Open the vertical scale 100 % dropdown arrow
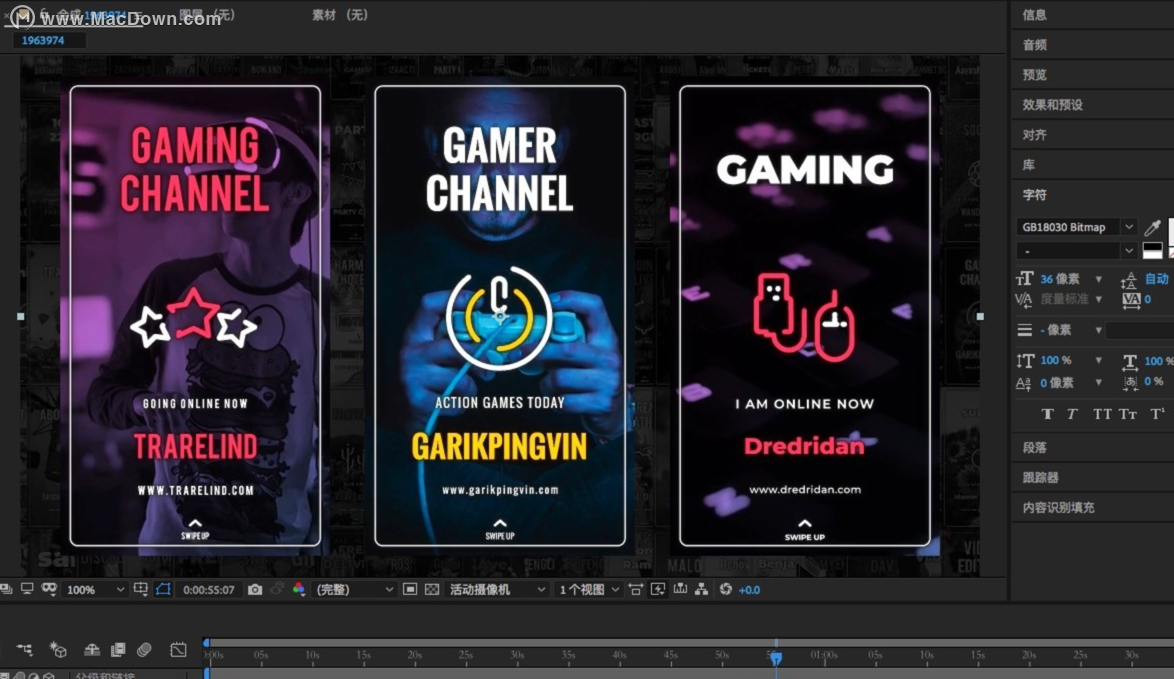Screen dimensions: 1174x679 (x=1098, y=361)
